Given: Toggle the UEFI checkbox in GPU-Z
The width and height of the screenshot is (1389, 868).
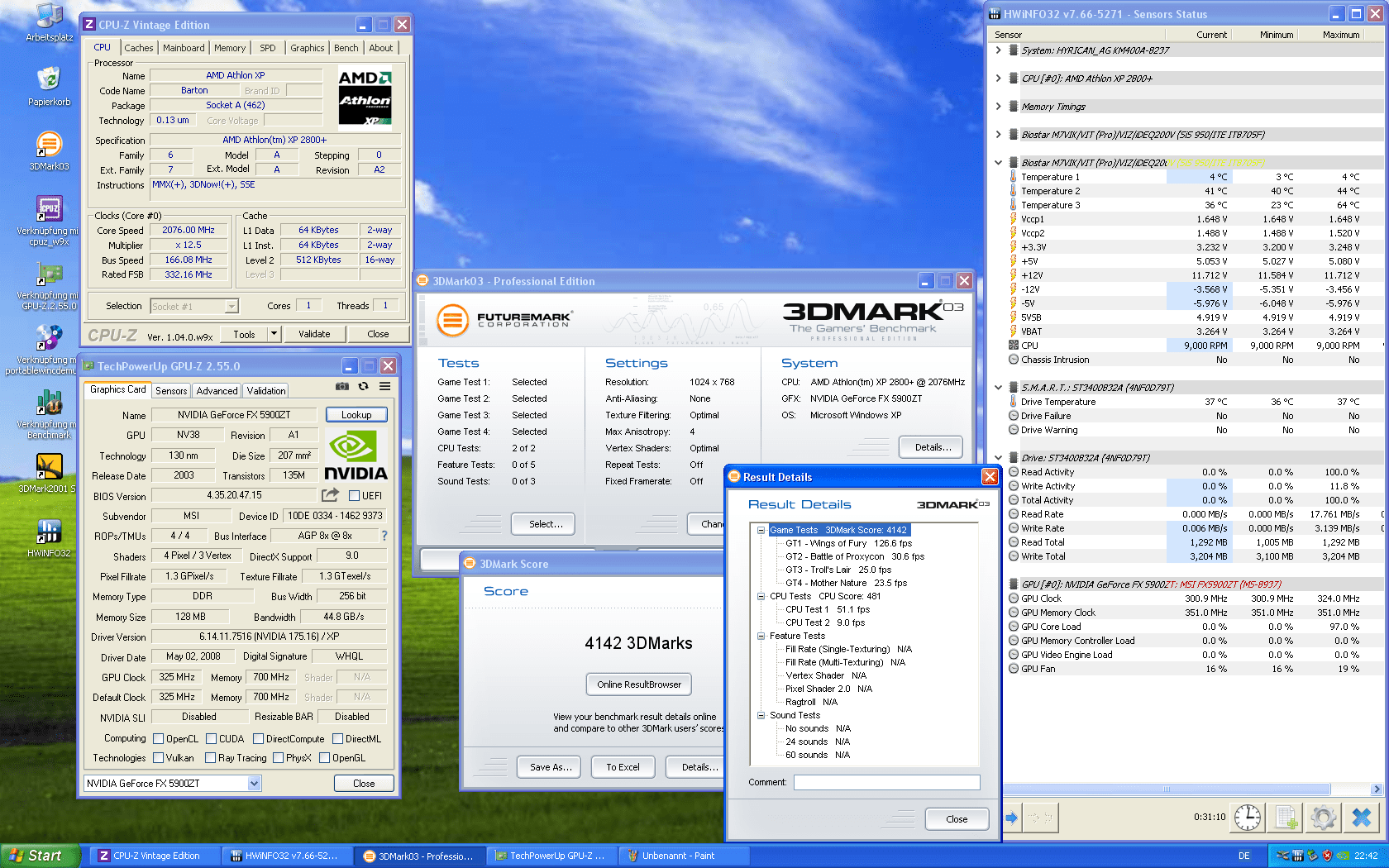Looking at the screenshot, I should pos(354,496).
